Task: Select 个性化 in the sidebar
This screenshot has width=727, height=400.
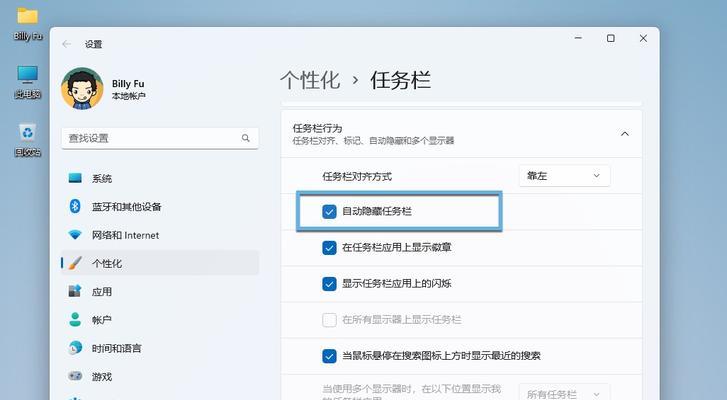Action: [160, 263]
